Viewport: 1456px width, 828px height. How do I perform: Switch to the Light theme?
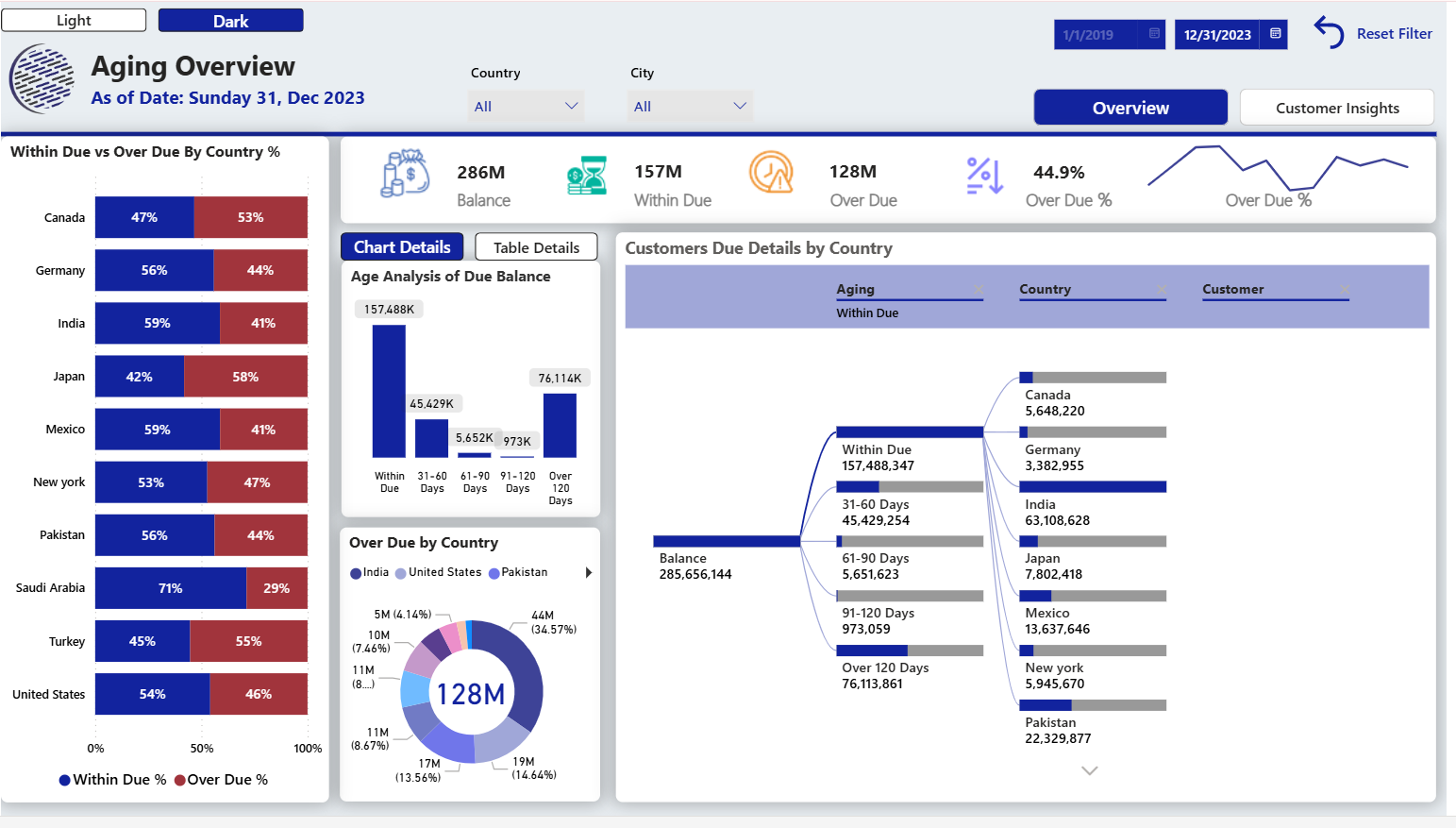click(74, 19)
